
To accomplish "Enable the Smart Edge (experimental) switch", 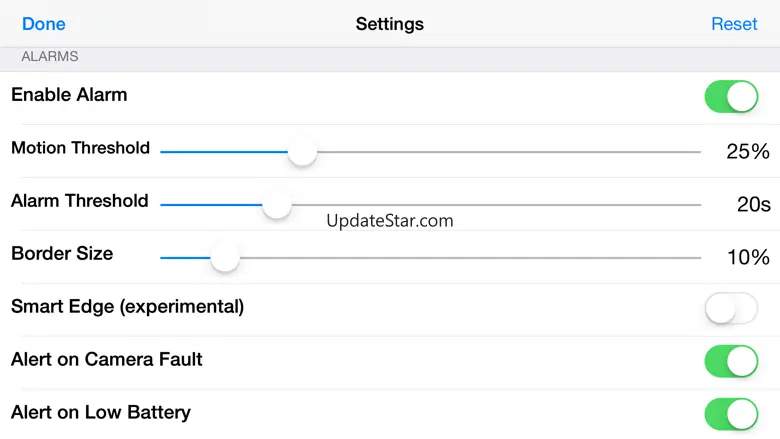I will tap(731, 309).
